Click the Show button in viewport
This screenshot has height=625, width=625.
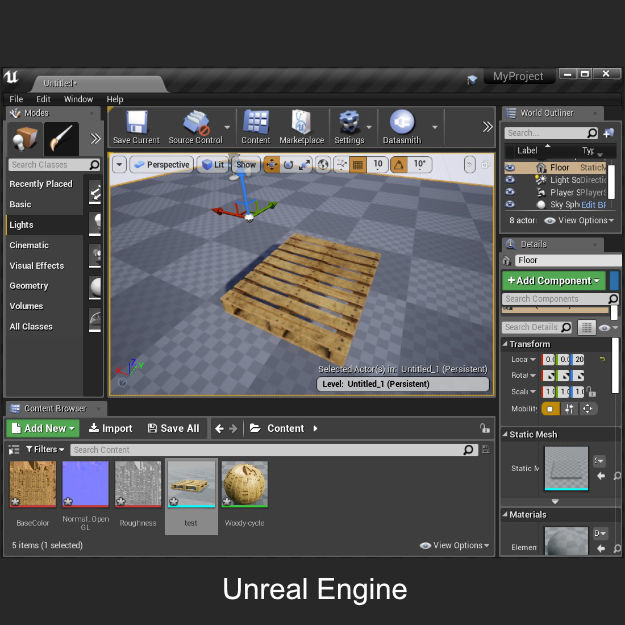tap(246, 165)
